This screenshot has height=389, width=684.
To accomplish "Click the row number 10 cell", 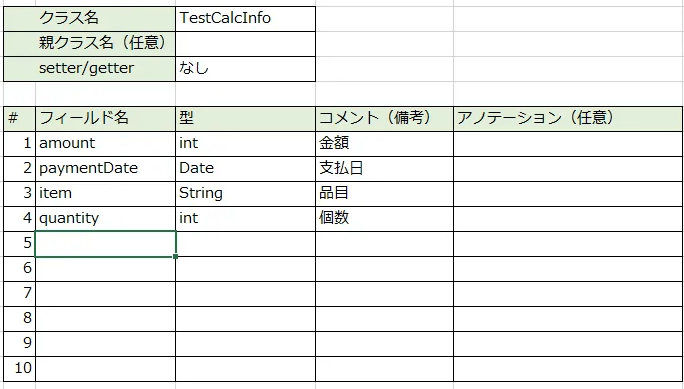I will coord(20,369).
